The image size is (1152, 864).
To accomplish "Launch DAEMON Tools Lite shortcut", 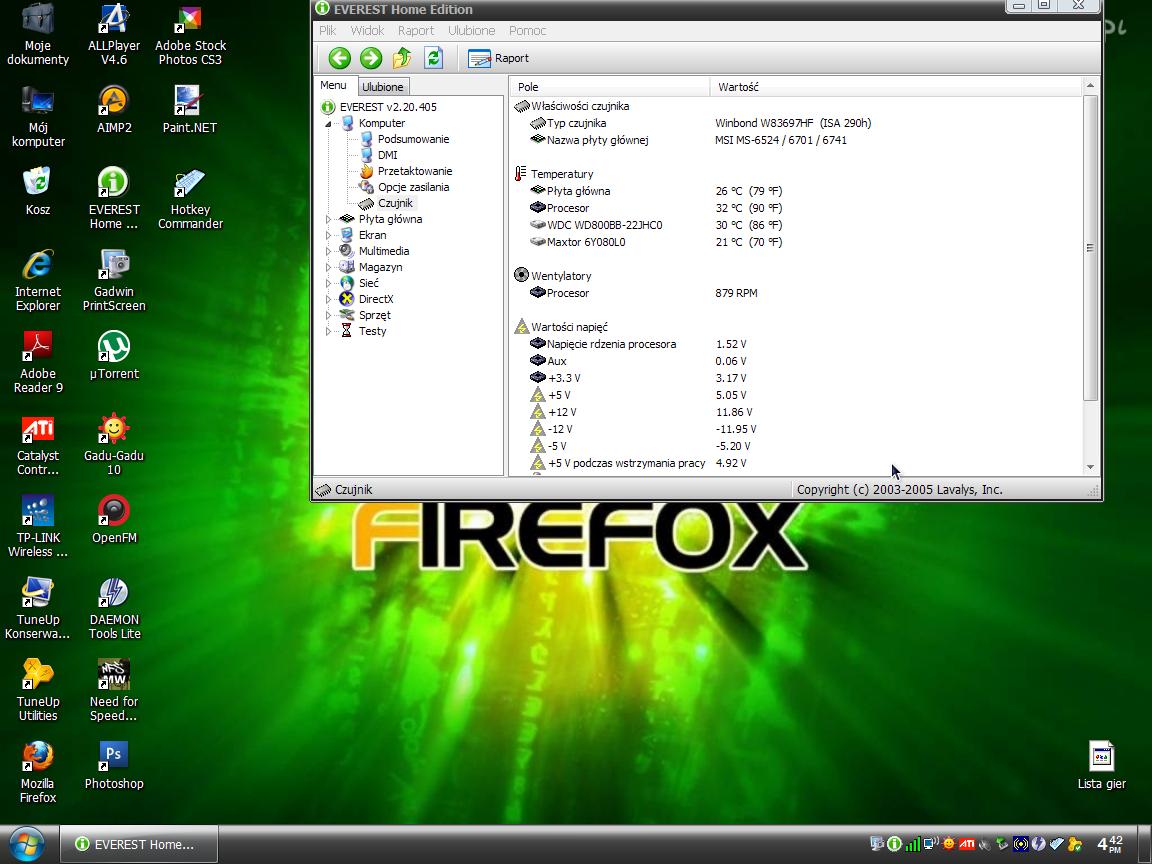I will point(114,608).
